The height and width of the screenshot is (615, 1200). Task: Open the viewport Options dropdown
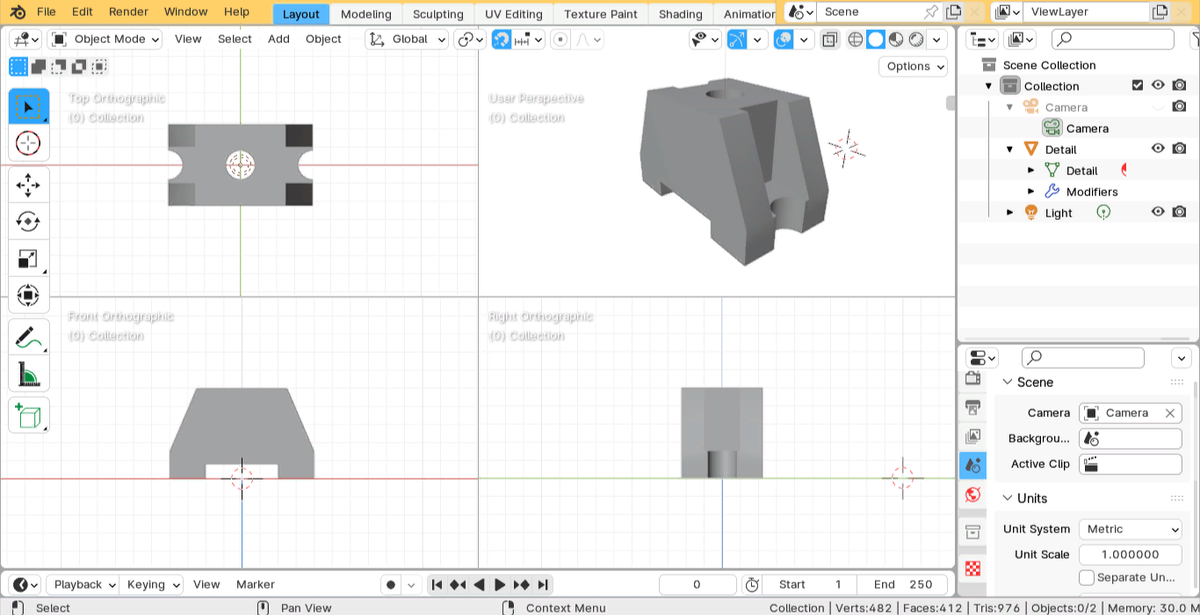(914, 66)
